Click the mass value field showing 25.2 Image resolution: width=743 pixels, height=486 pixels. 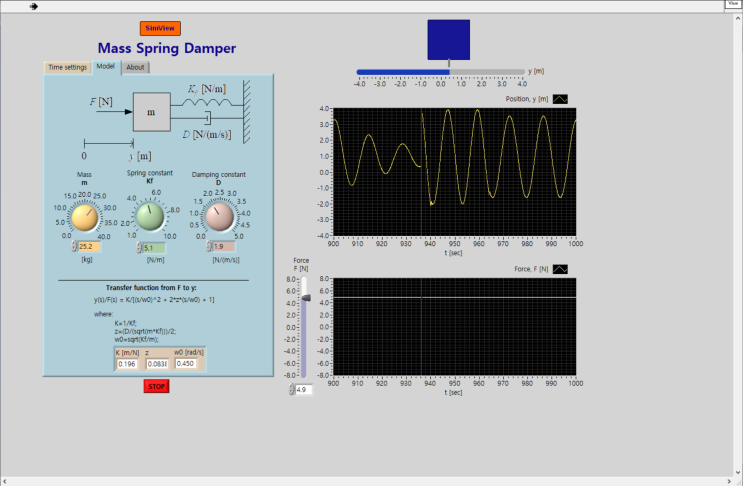pos(89,246)
